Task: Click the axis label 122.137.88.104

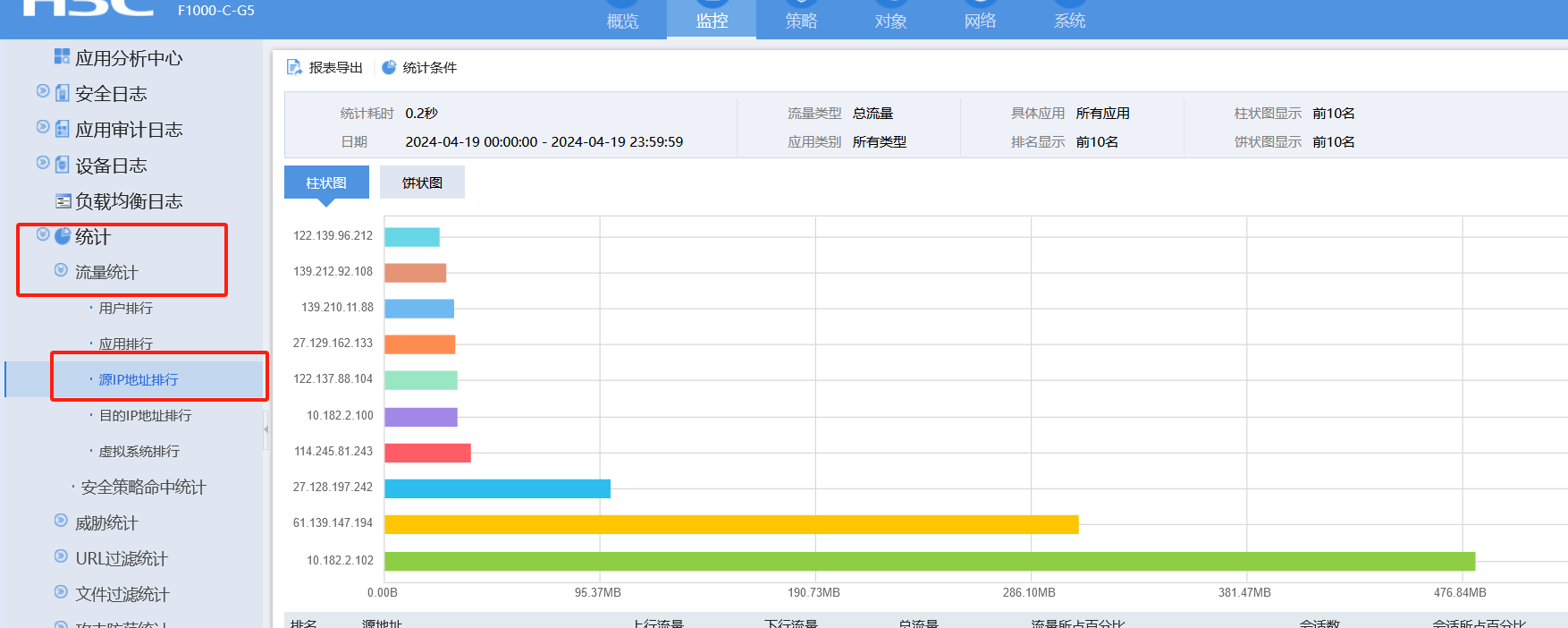Action: coord(333,378)
